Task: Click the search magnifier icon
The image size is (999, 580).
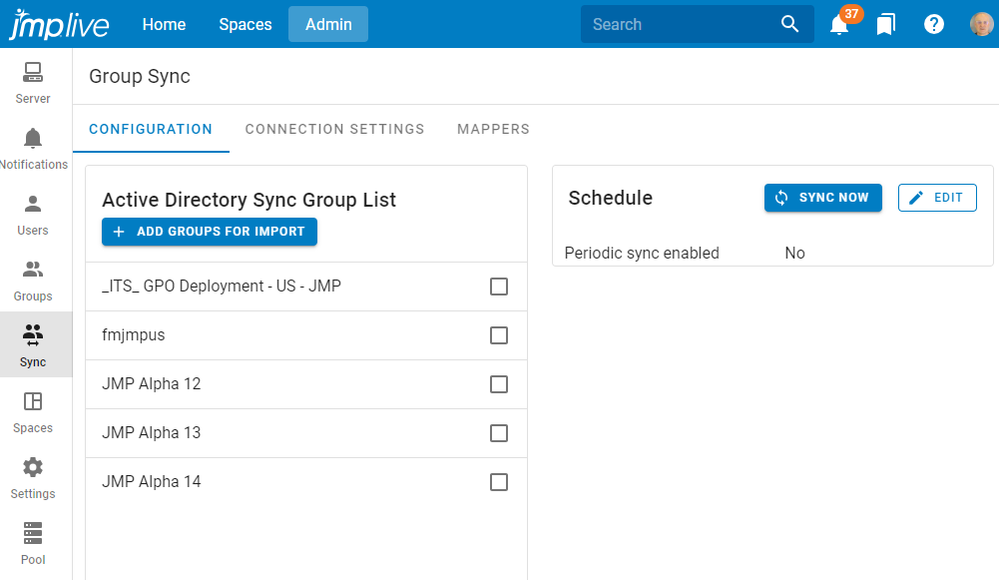Action: [x=790, y=24]
